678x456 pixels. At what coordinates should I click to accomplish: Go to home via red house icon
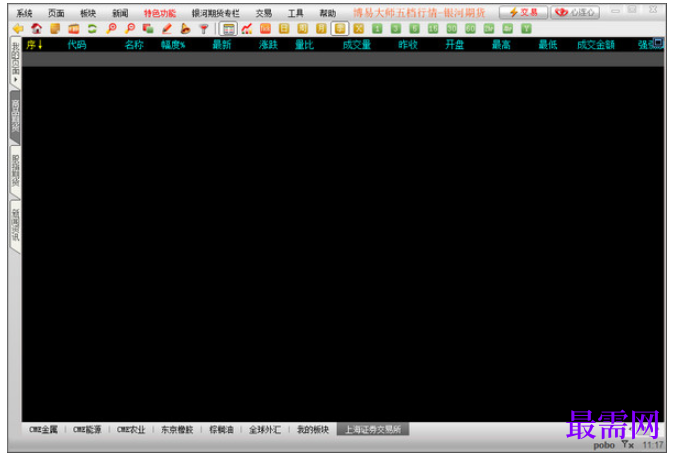37,29
